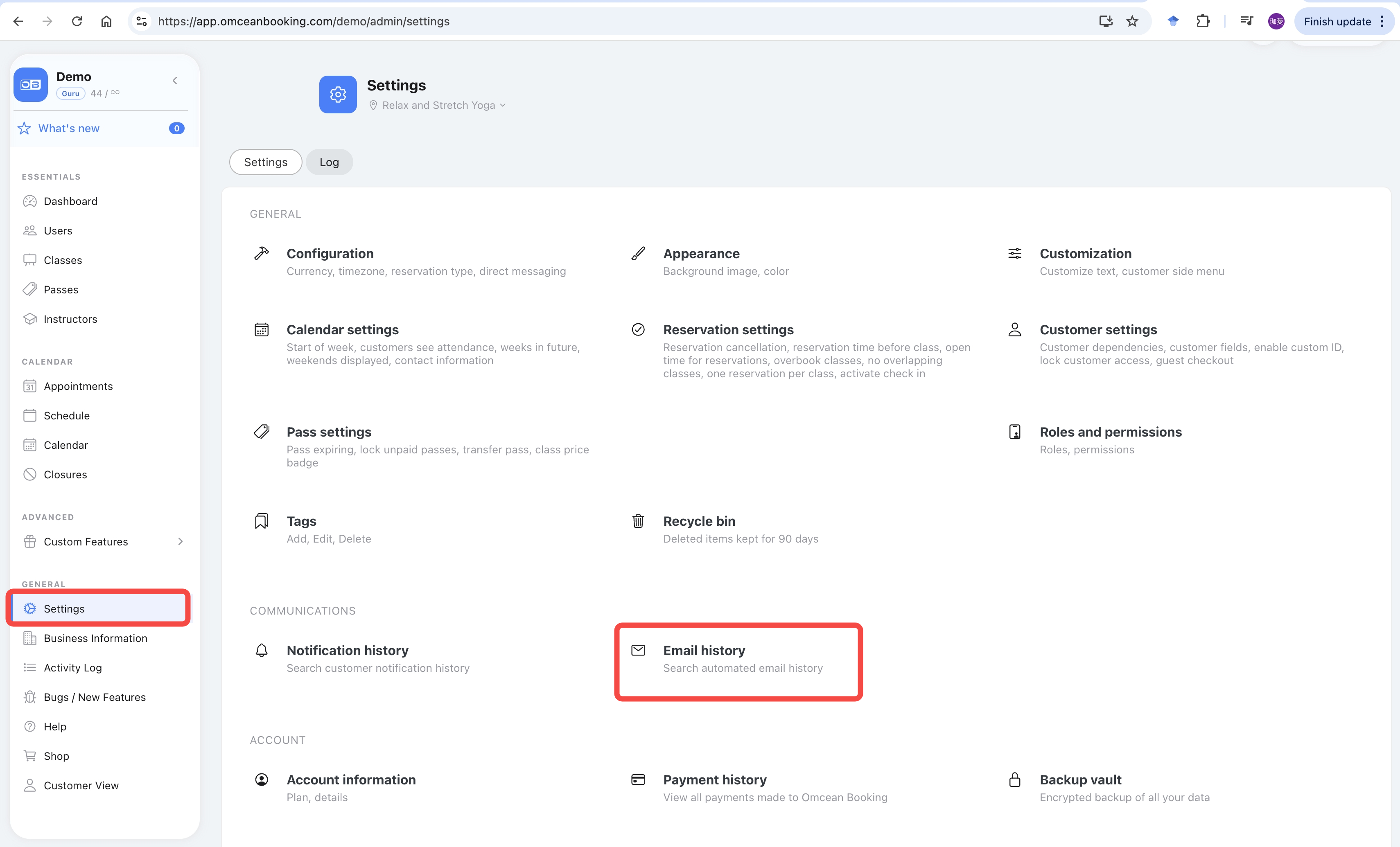Viewport: 1400px width, 847px height.
Task: Click the Customization sliders icon
Action: click(1015, 253)
